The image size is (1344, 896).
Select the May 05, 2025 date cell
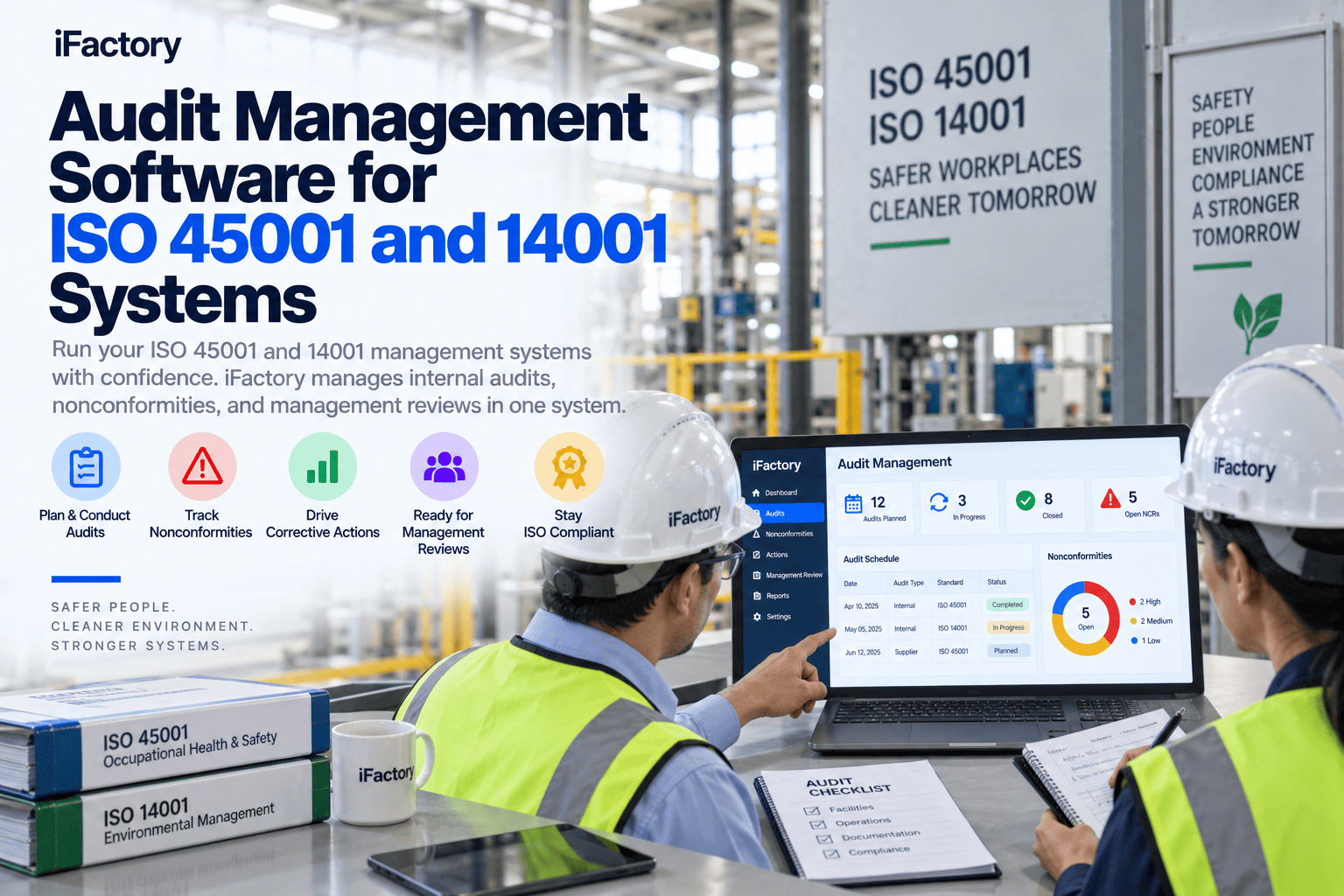tap(863, 629)
